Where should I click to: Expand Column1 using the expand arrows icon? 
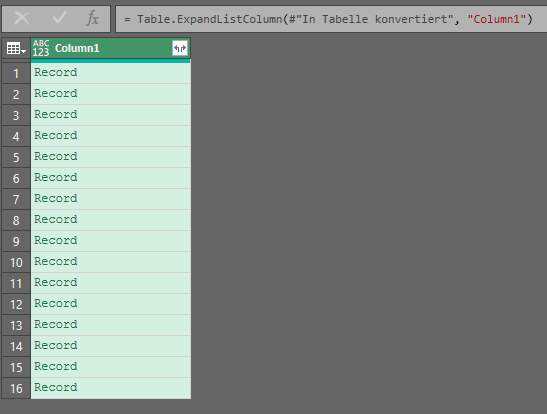pyautogui.click(x=180, y=48)
